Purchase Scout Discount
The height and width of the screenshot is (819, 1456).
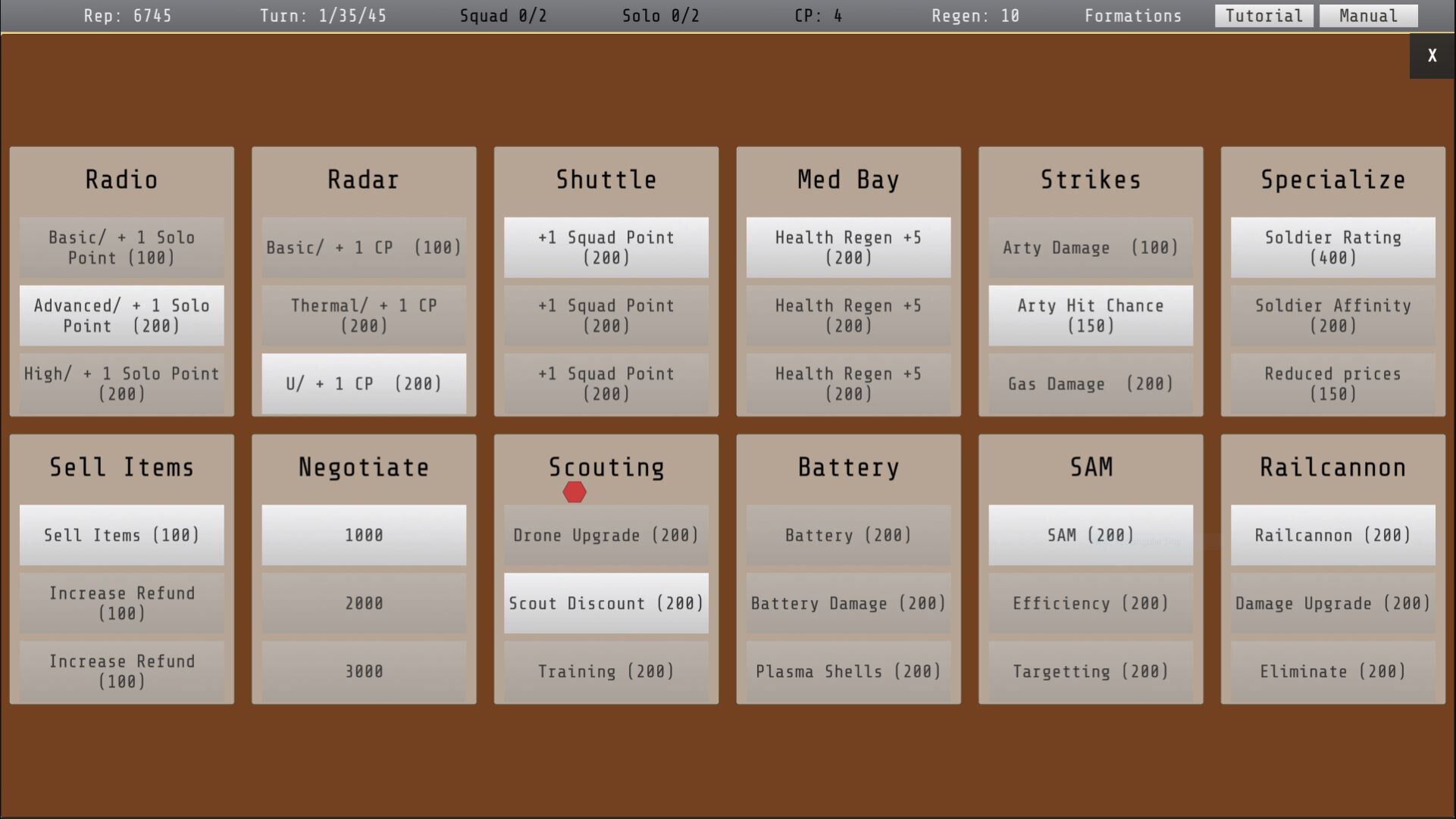click(606, 603)
